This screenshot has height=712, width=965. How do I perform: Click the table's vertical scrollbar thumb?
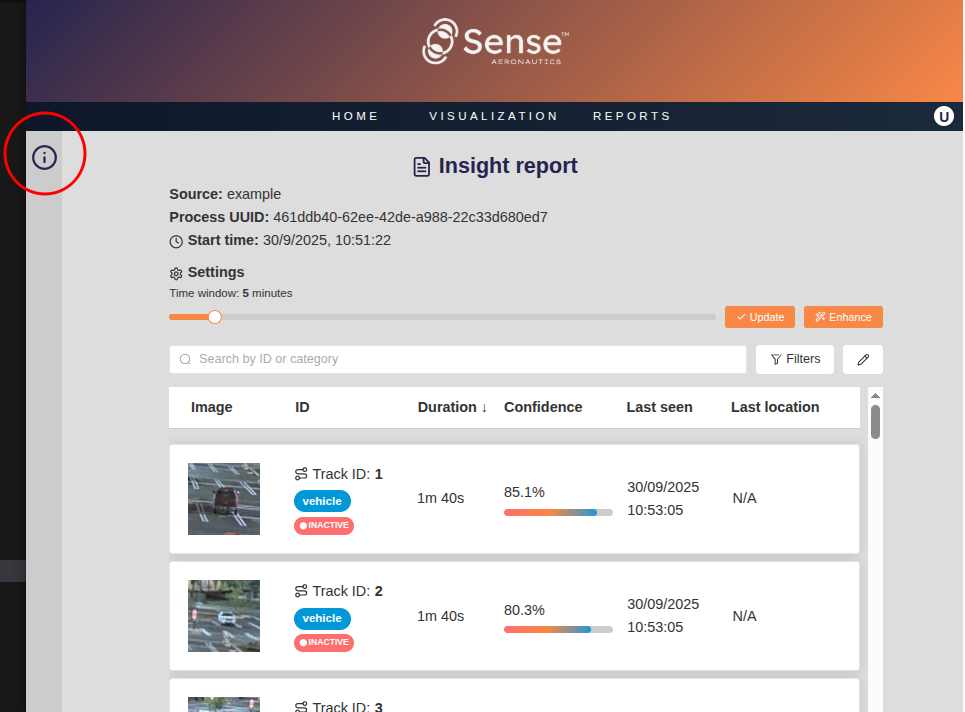click(875, 421)
